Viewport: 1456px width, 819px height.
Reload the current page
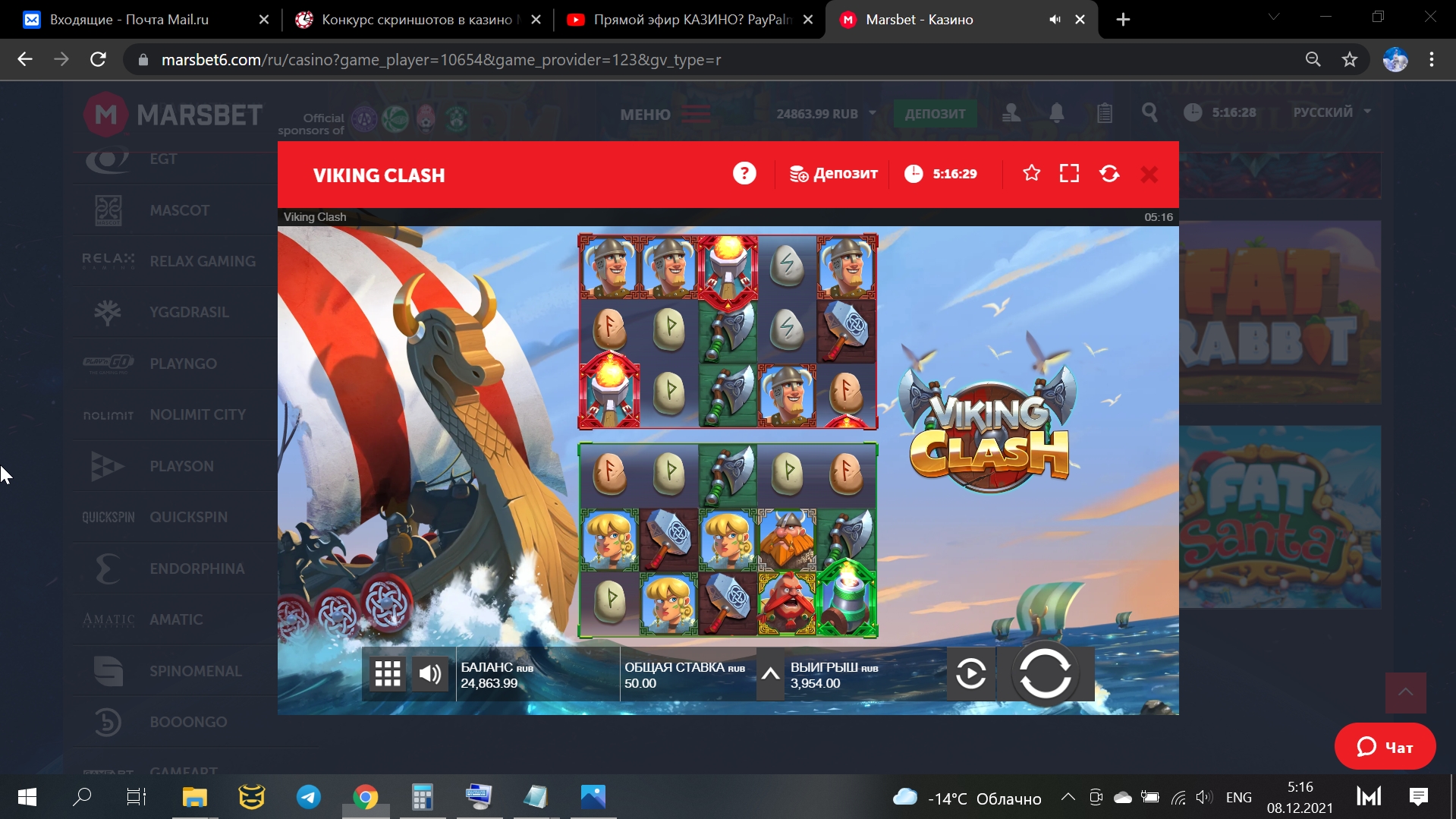(98, 59)
